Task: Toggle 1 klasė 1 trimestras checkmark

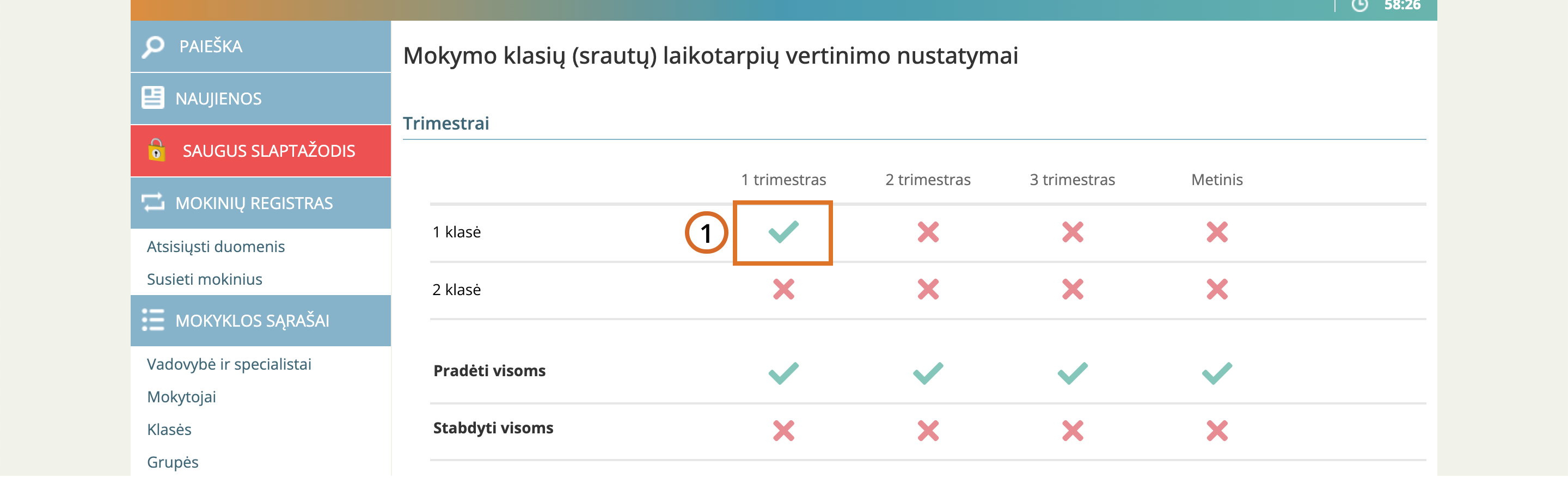Action: pyautogui.click(x=783, y=232)
